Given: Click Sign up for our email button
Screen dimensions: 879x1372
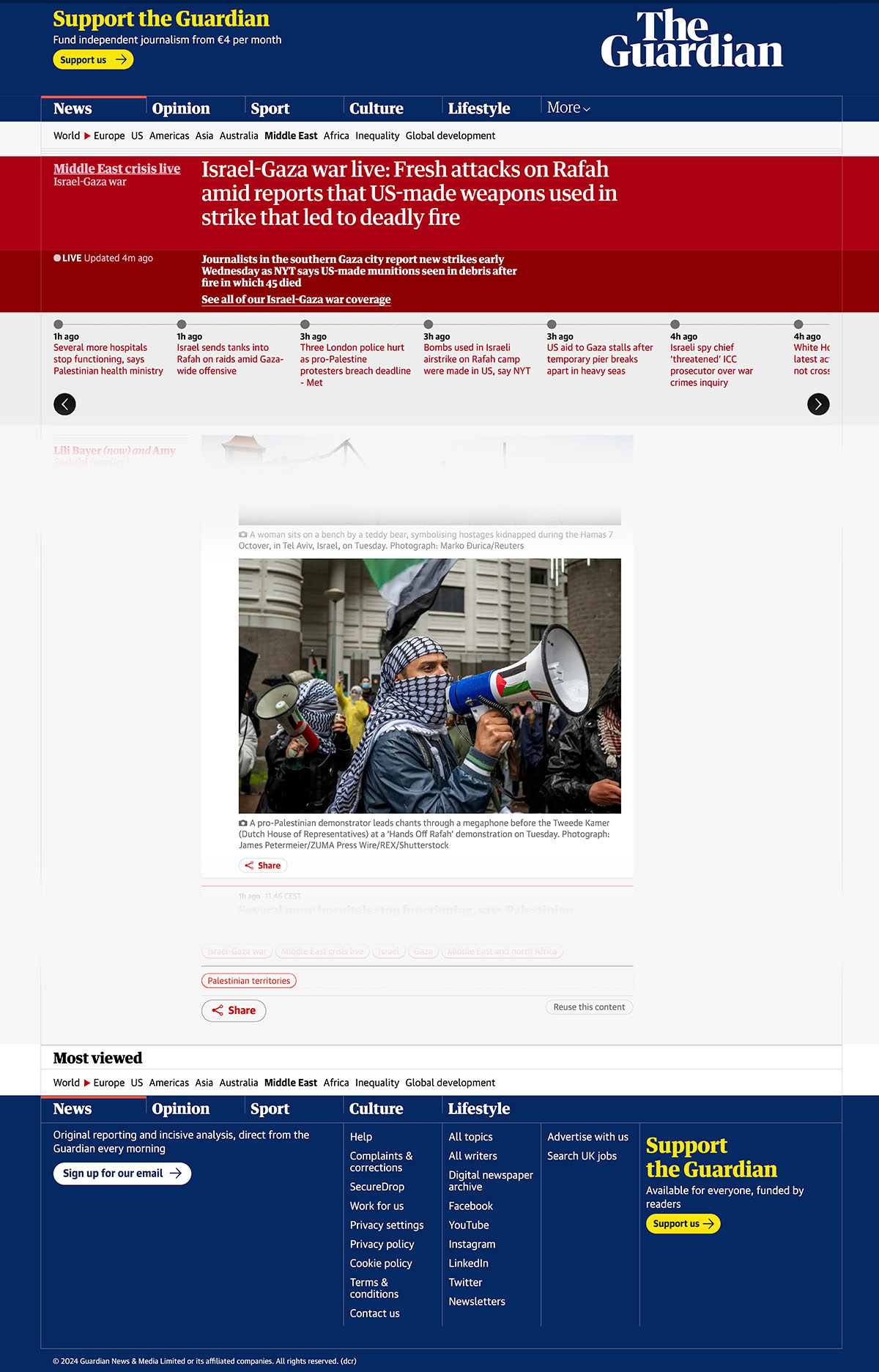Looking at the screenshot, I should pyautogui.click(x=122, y=1173).
